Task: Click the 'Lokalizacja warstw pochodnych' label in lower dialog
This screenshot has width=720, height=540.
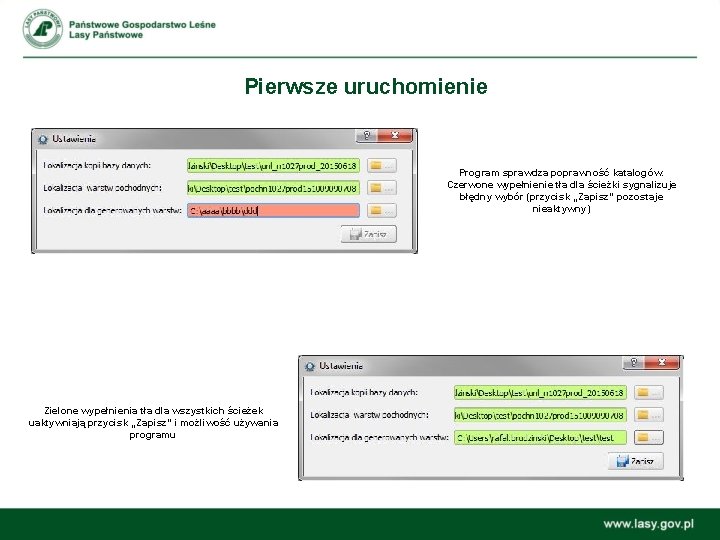Action: click(x=369, y=415)
